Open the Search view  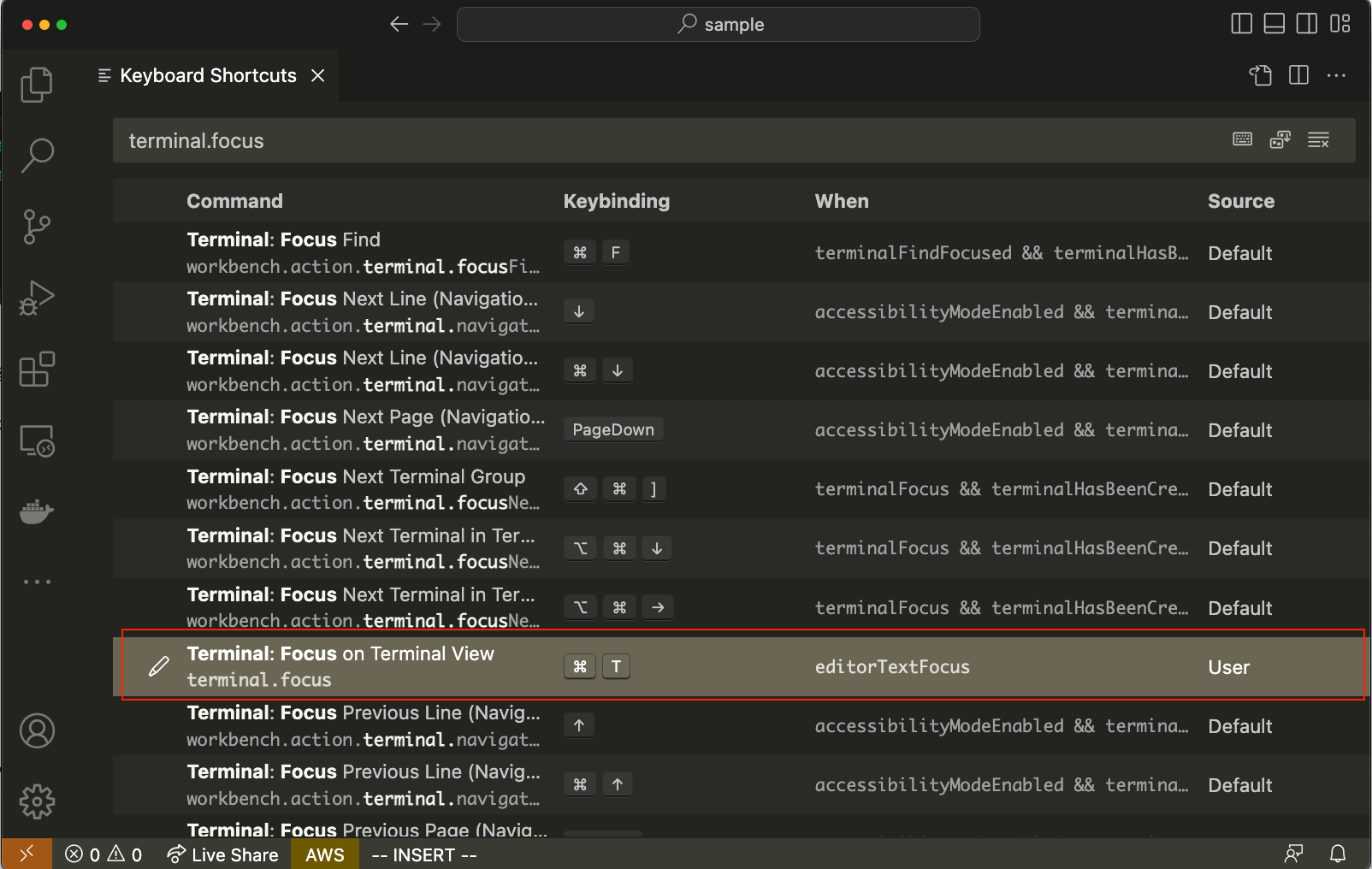click(37, 156)
